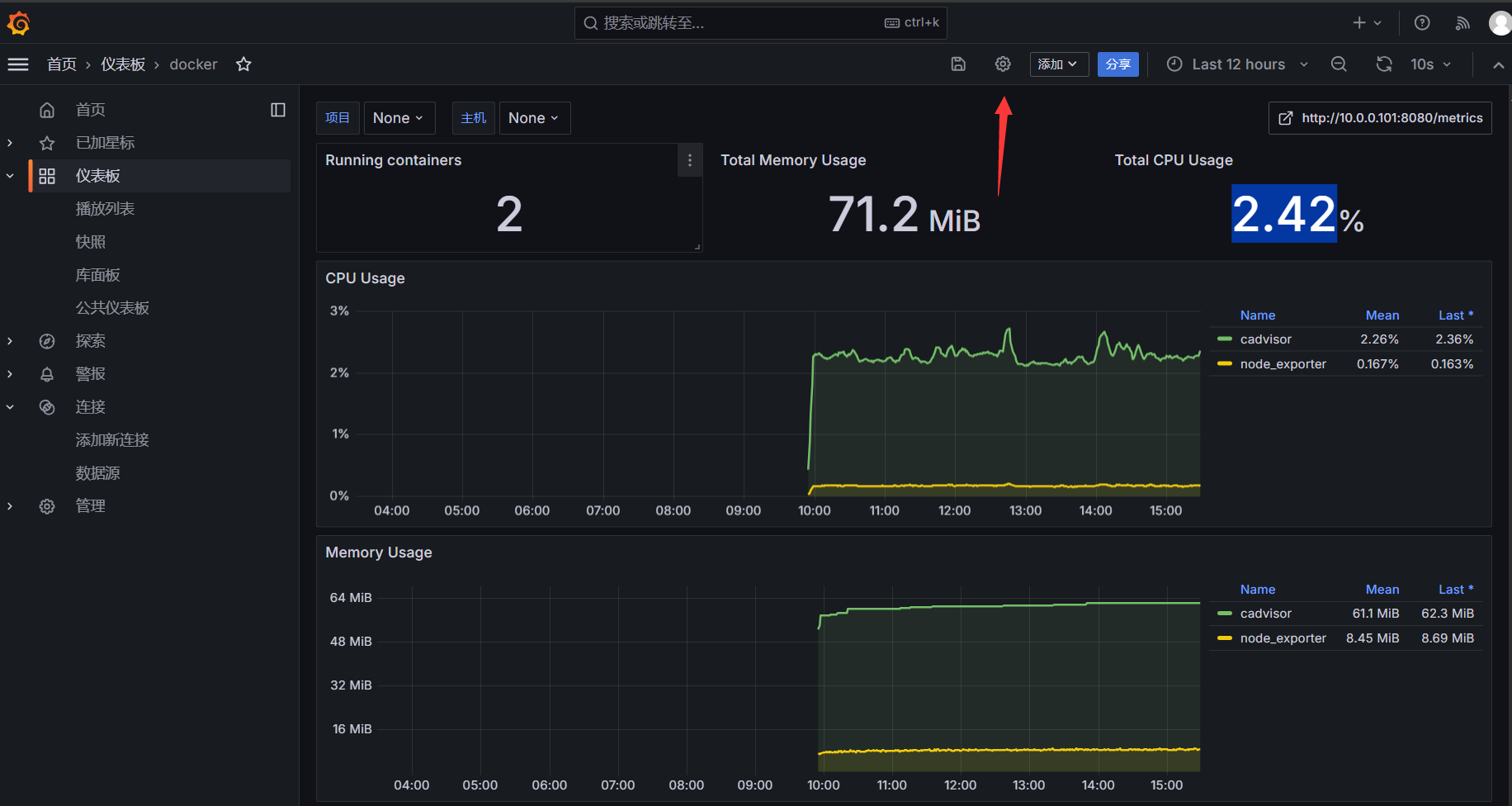Refresh the dashboard now
1512x806 pixels.
pyautogui.click(x=1384, y=64)
